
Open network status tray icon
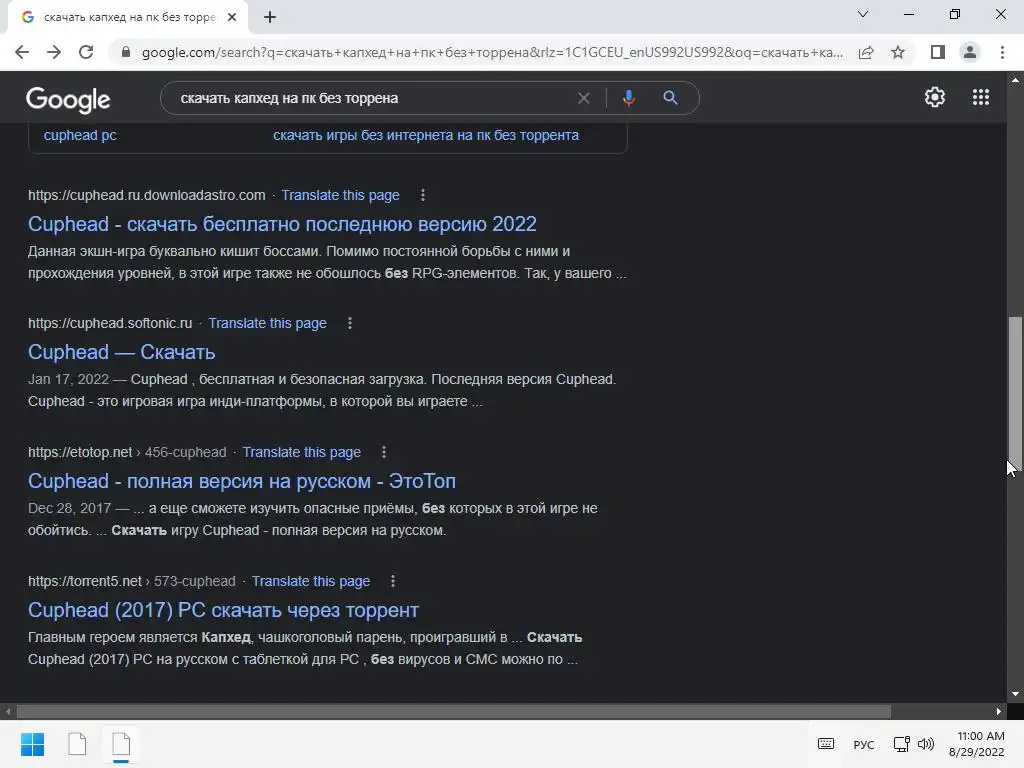pyautogui.click(x=901, y=744)
